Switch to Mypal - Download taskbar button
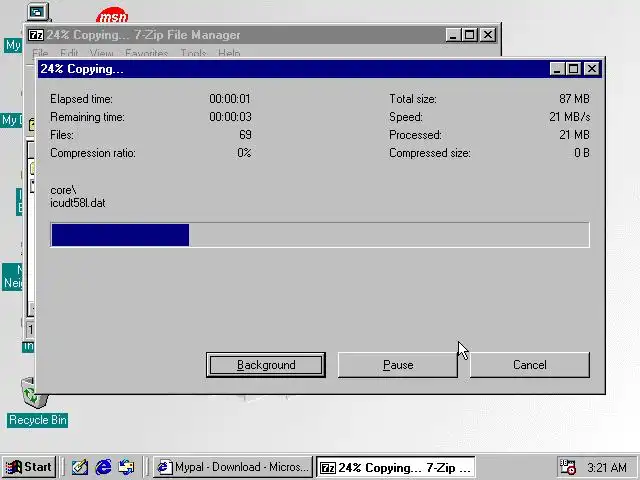640x480 pixels. 233,467
